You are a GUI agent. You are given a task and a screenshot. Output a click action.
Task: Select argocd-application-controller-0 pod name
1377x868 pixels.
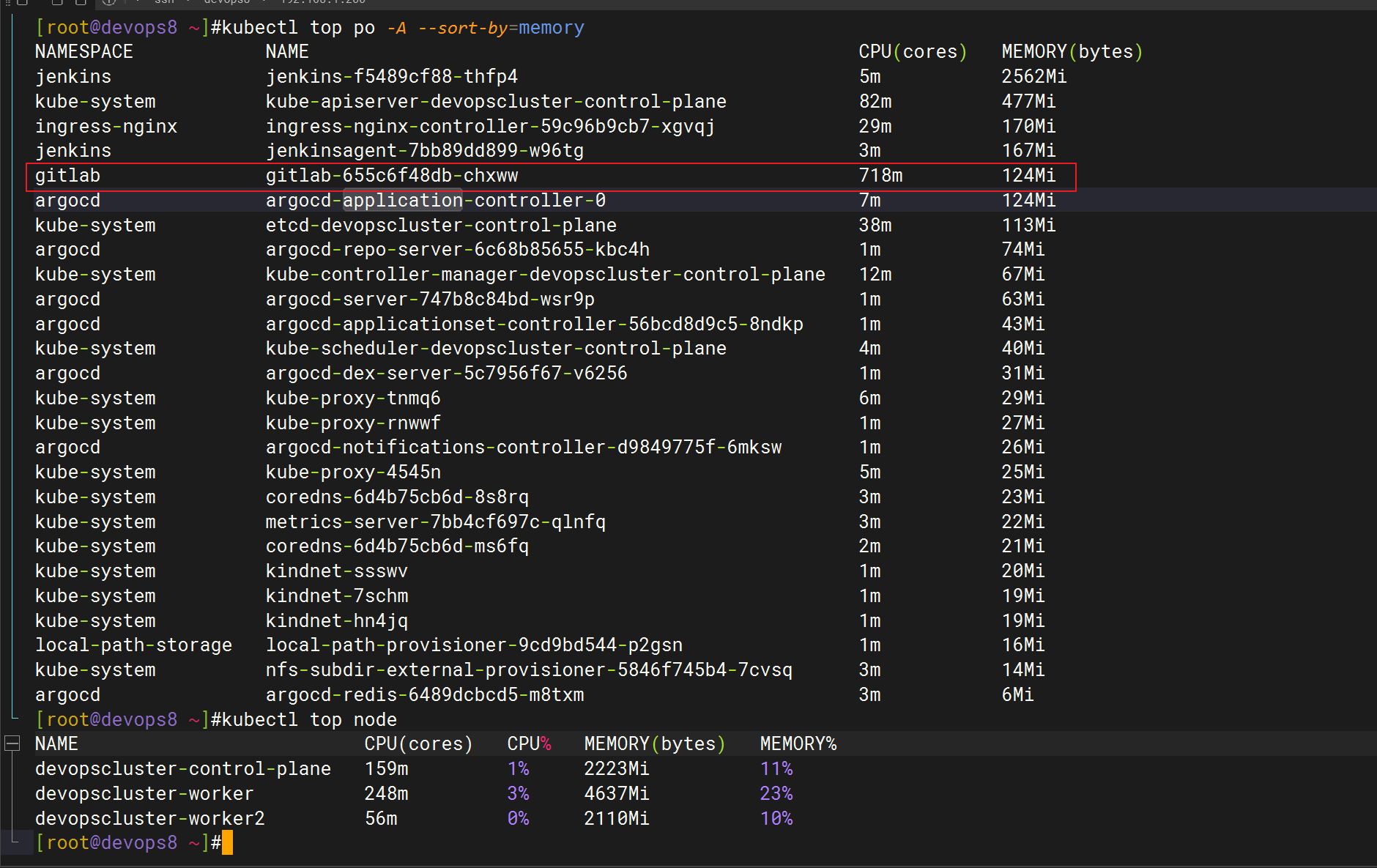[436, 201]
